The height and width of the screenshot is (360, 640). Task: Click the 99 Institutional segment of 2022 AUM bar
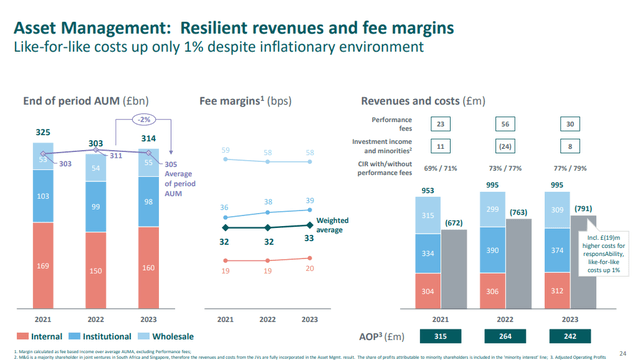click(x=96, y=207)
